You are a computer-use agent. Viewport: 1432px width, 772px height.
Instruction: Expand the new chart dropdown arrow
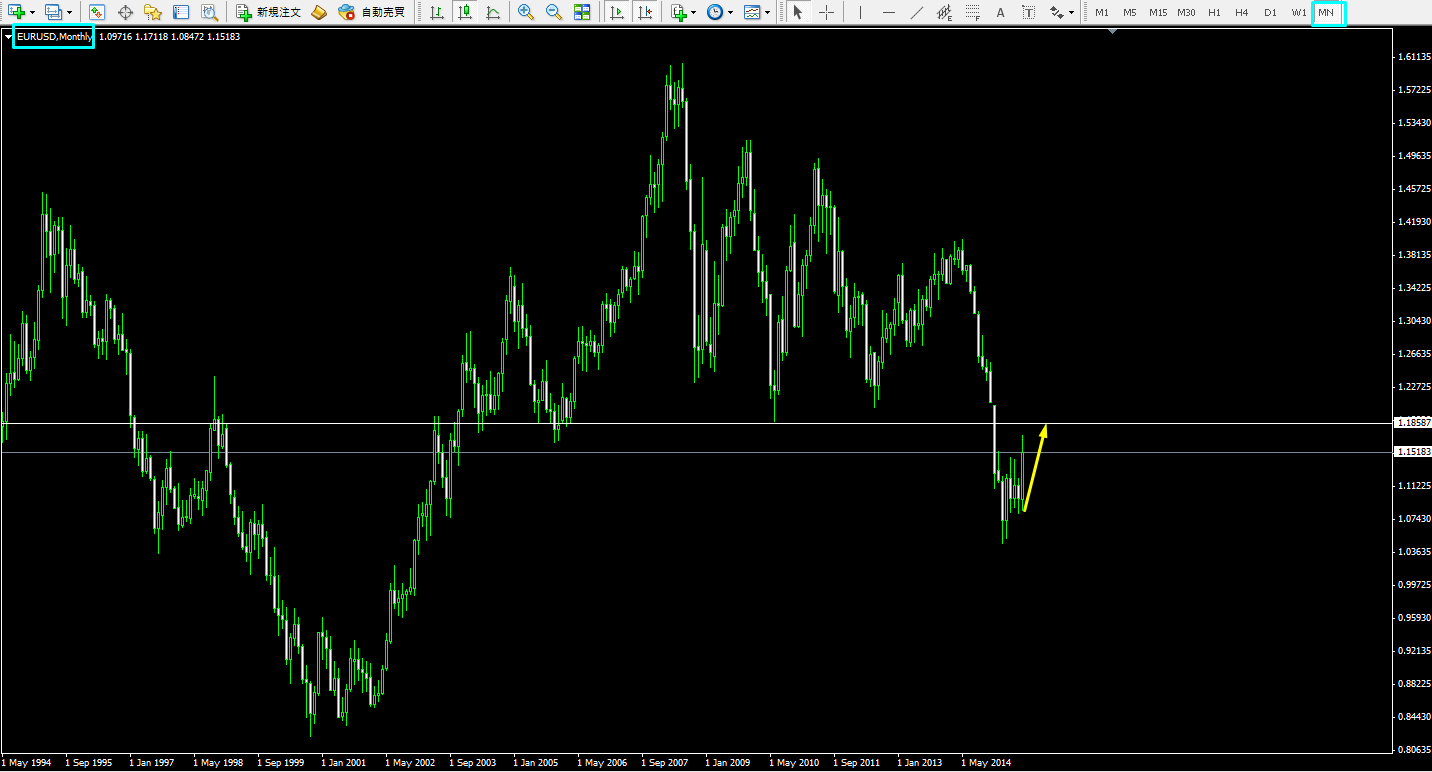pos(33,13)
